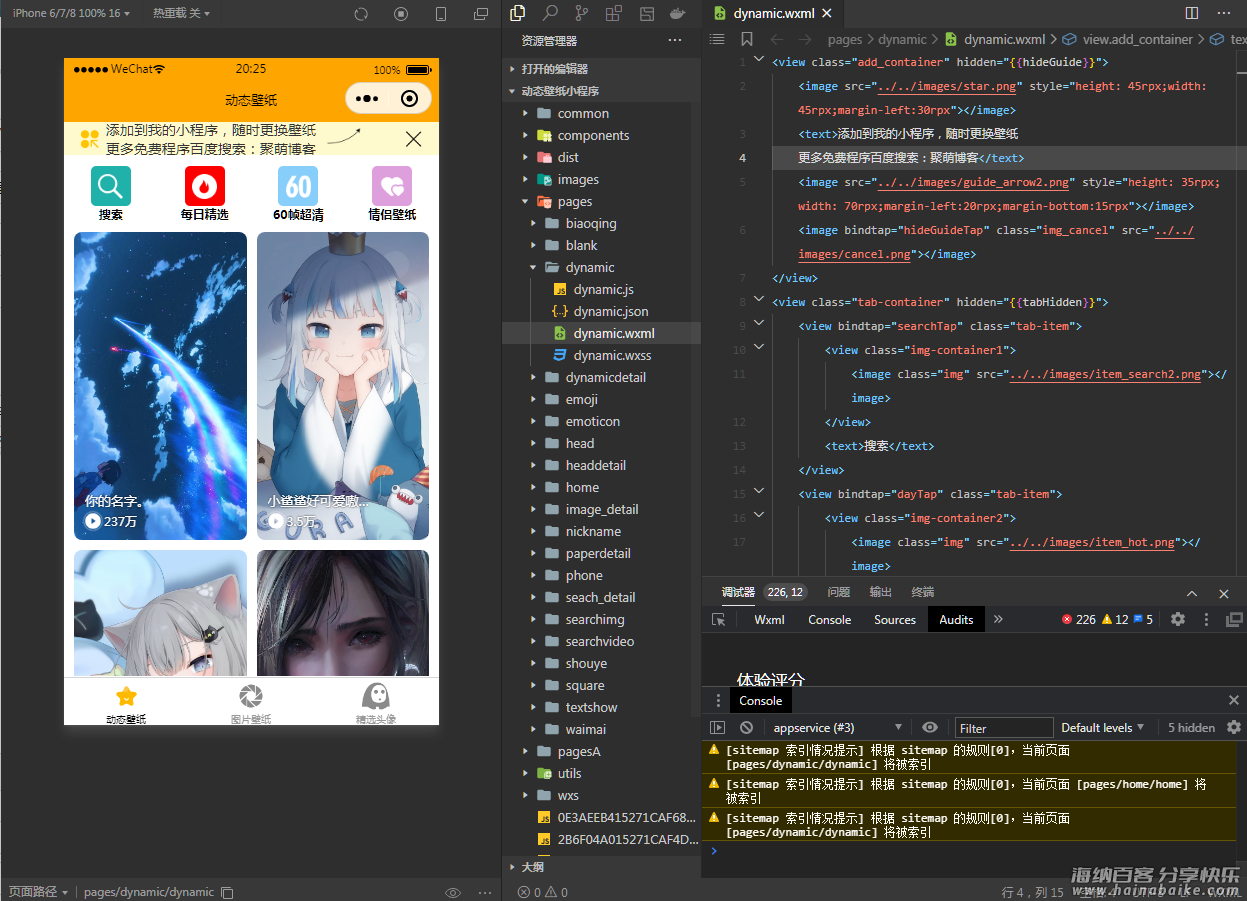The height and width of the screenshot is (901, 1247).
Task: Tap the 搜索 search icon in simulator
Action: click(x=111, y=186)
